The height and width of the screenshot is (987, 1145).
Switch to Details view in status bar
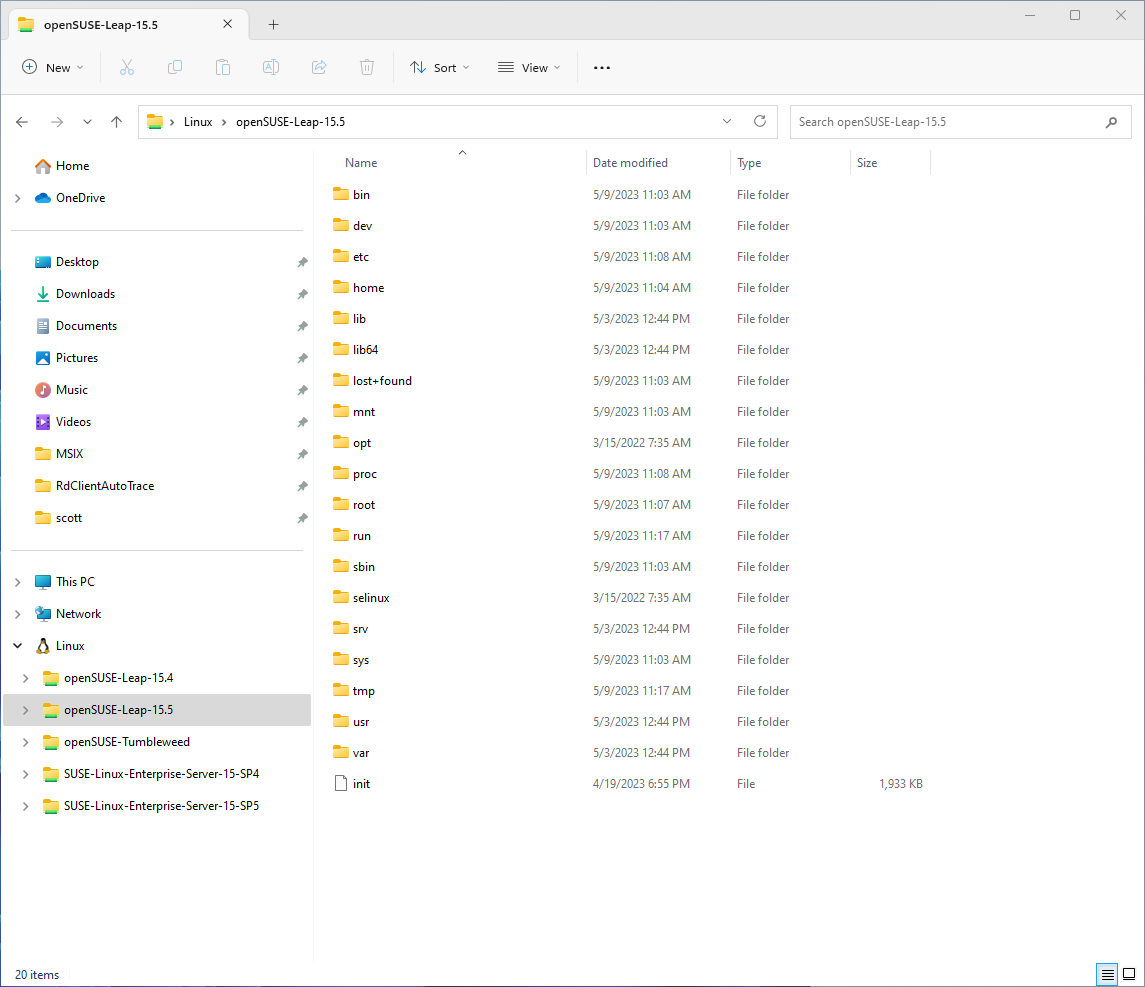(1107, 975)
